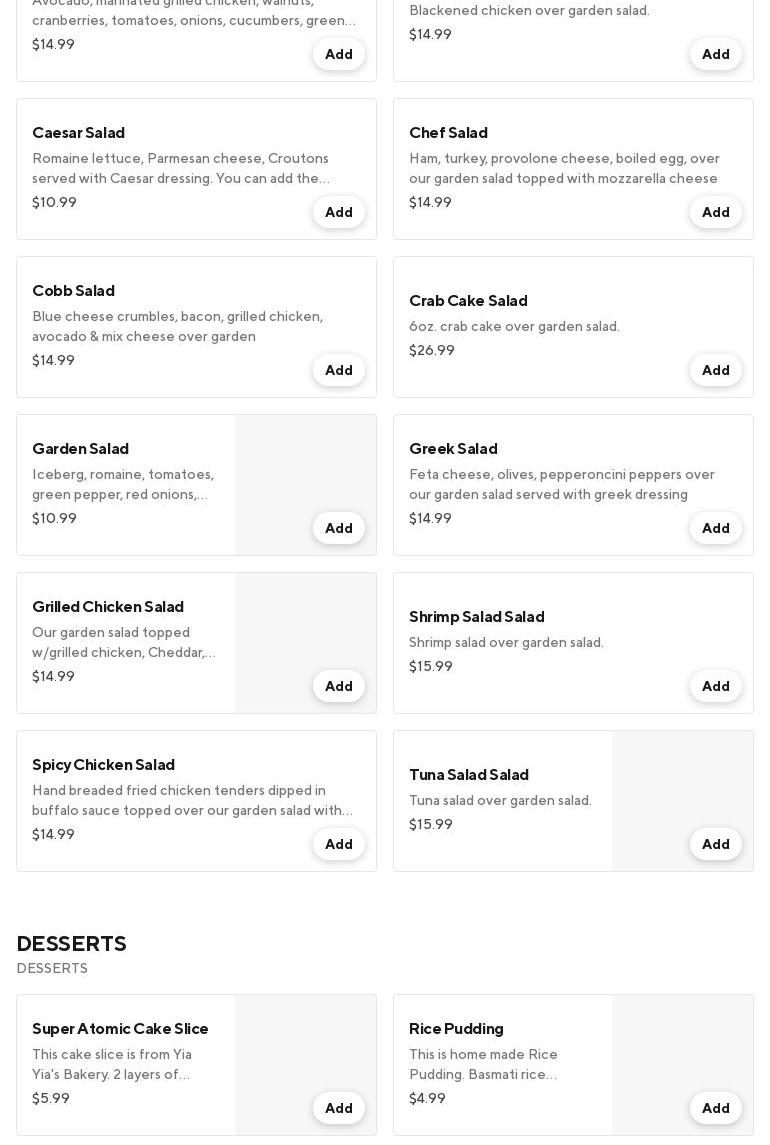Image resolution: width=770 pixels, height=1145 pixels.
Task: Click Add for Cobb Salad
Action: 338,370
